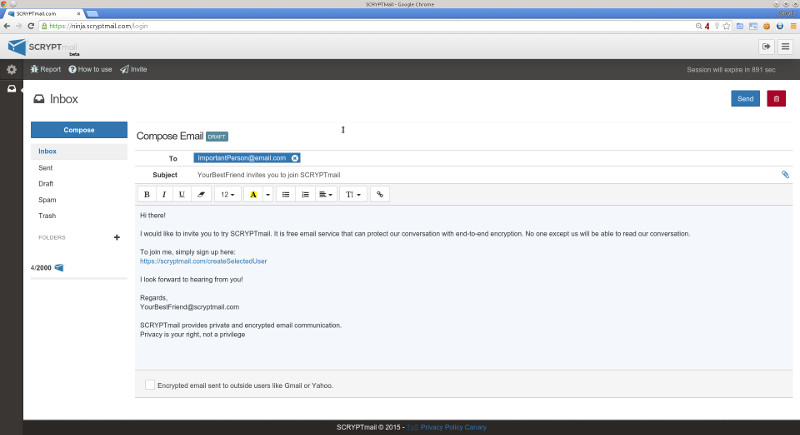Image resolution: width=800 pixels, height=435 pixels.
Task: Attach a file using the paperclip icon
Action: pyautogui.click(x=785, y=174)
